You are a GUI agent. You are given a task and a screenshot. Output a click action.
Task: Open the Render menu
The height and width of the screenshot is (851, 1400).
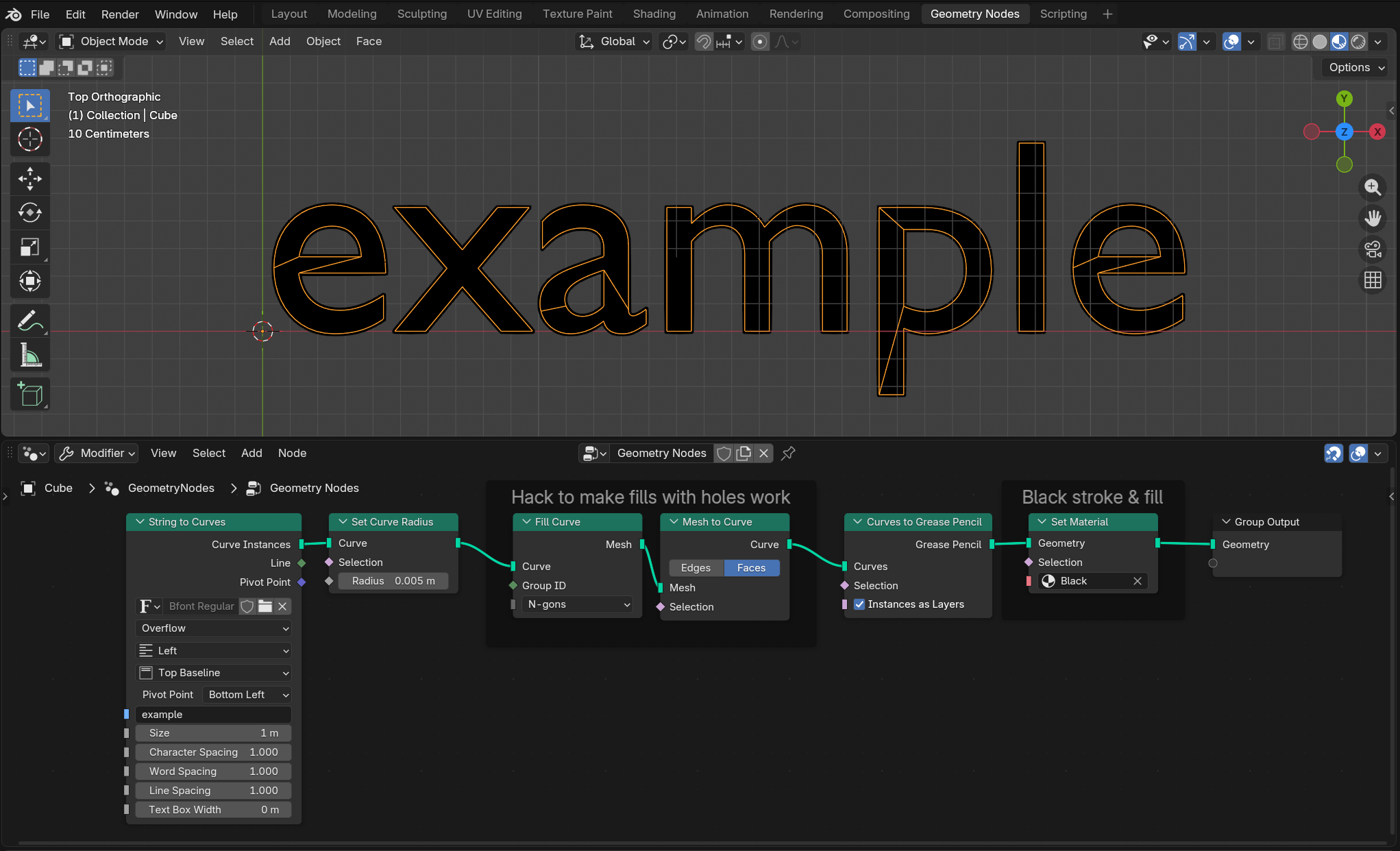click(x=120, y=14)
